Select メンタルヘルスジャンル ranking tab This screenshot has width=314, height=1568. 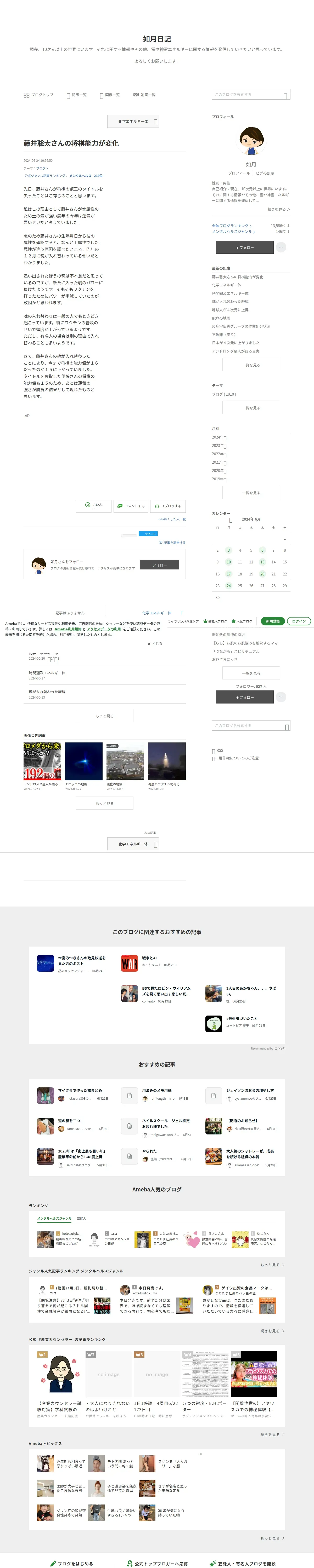[54, 1218]
